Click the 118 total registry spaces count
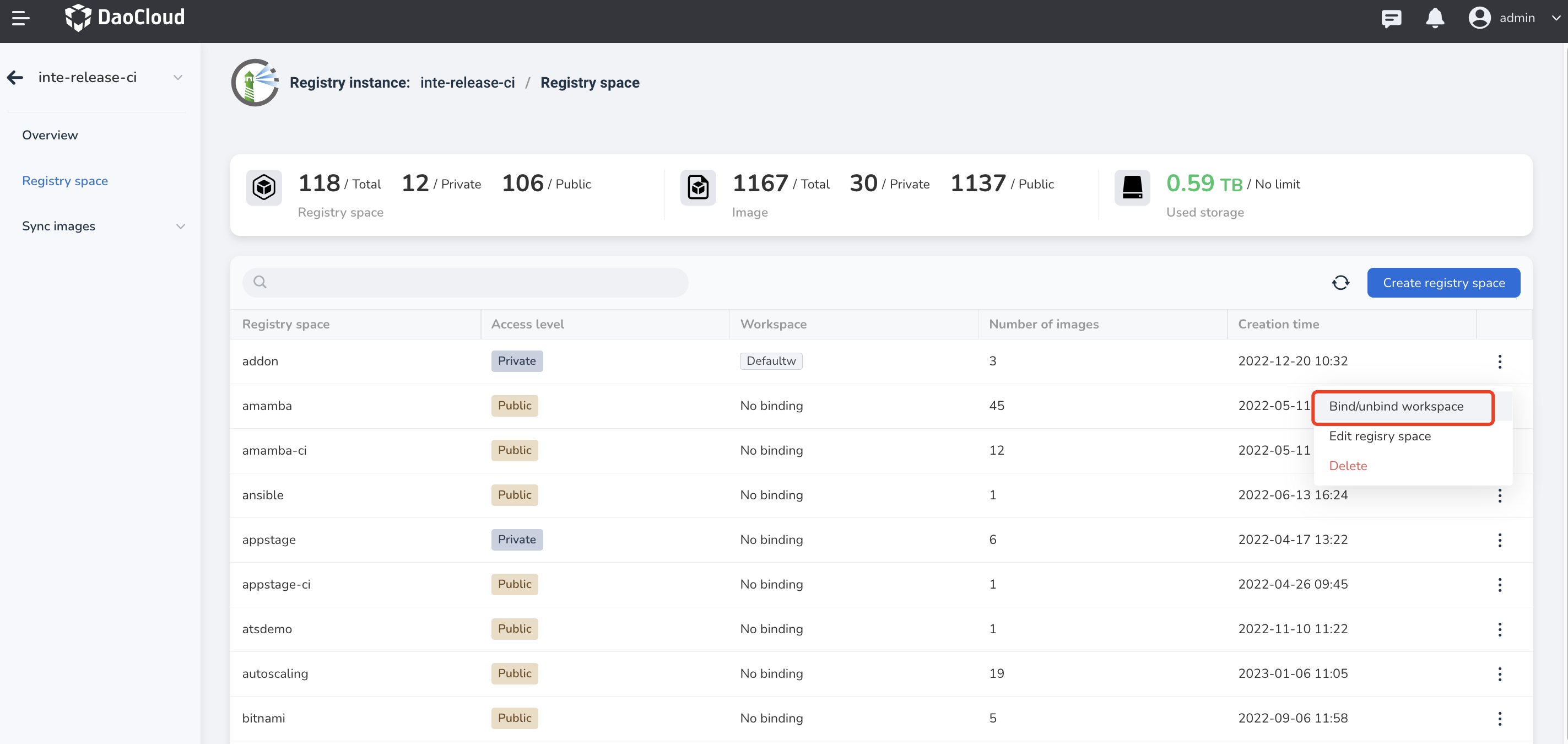The height and width of the screenshot is (744, 1568). click(x=319, y=184)
